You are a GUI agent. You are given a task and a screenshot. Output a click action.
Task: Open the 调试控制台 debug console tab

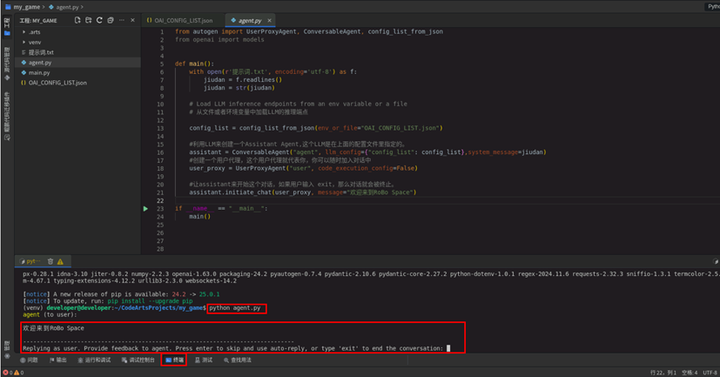[138, 360]
